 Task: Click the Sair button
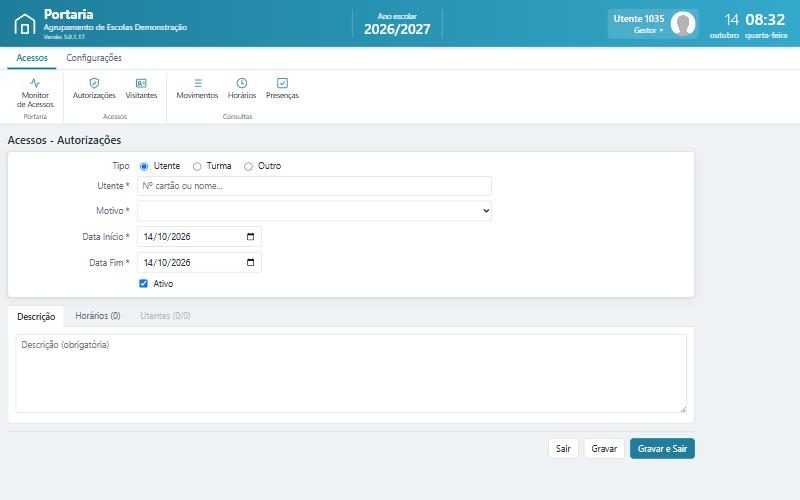(x=563, y=448)
